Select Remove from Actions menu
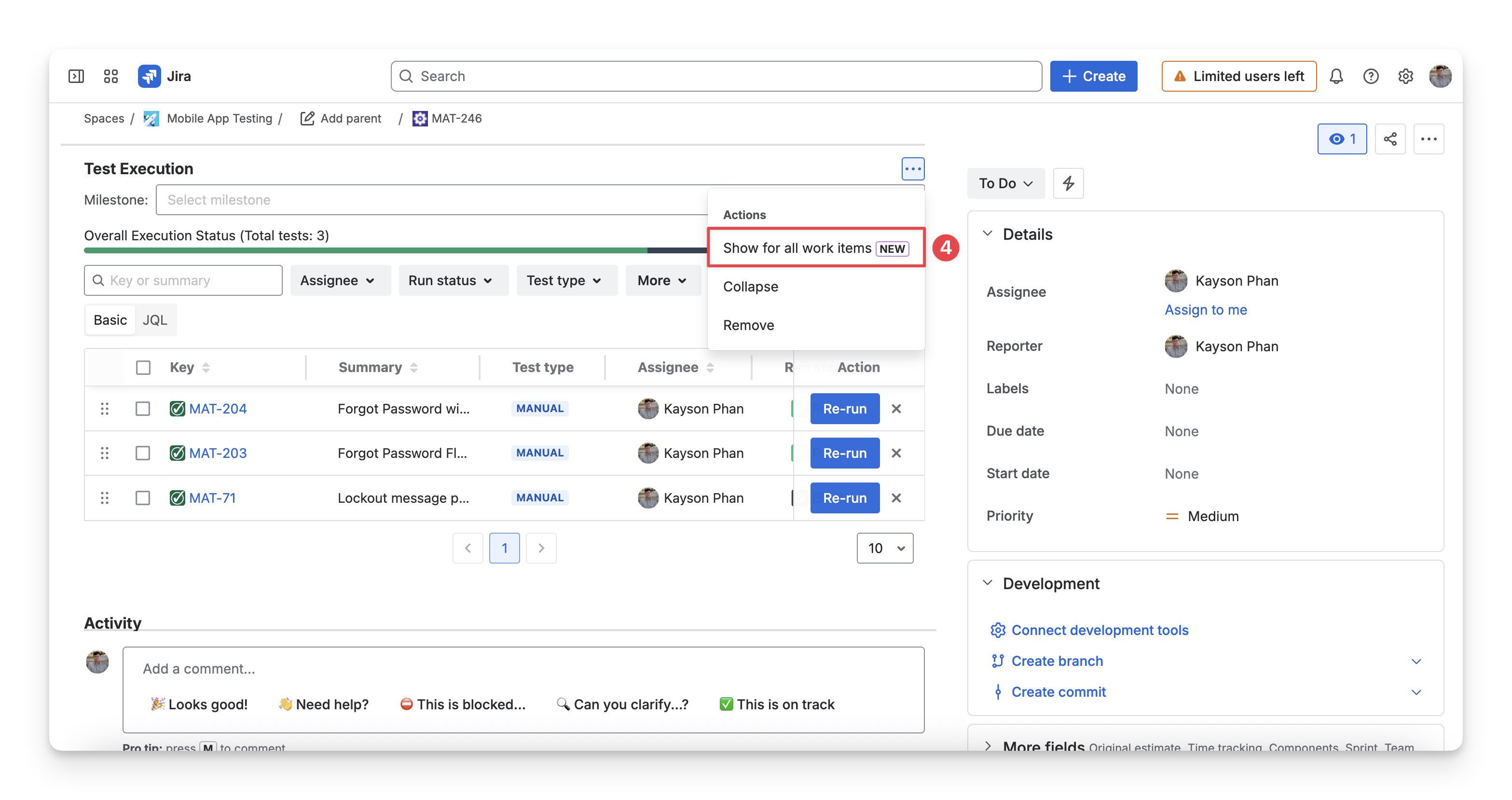 (816, 325)
